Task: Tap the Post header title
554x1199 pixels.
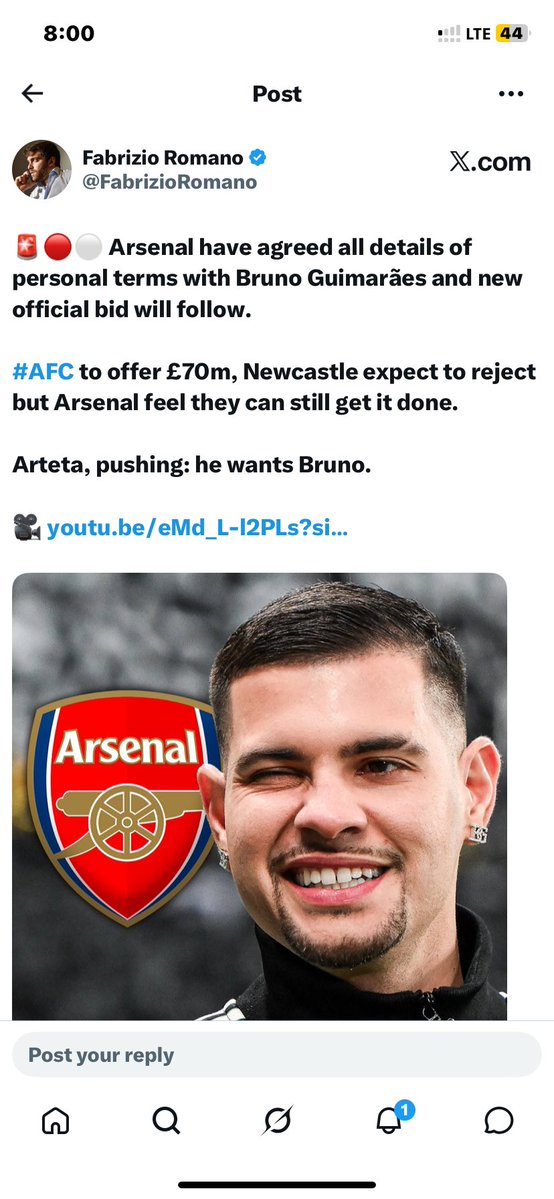Action: coord(277,94)
